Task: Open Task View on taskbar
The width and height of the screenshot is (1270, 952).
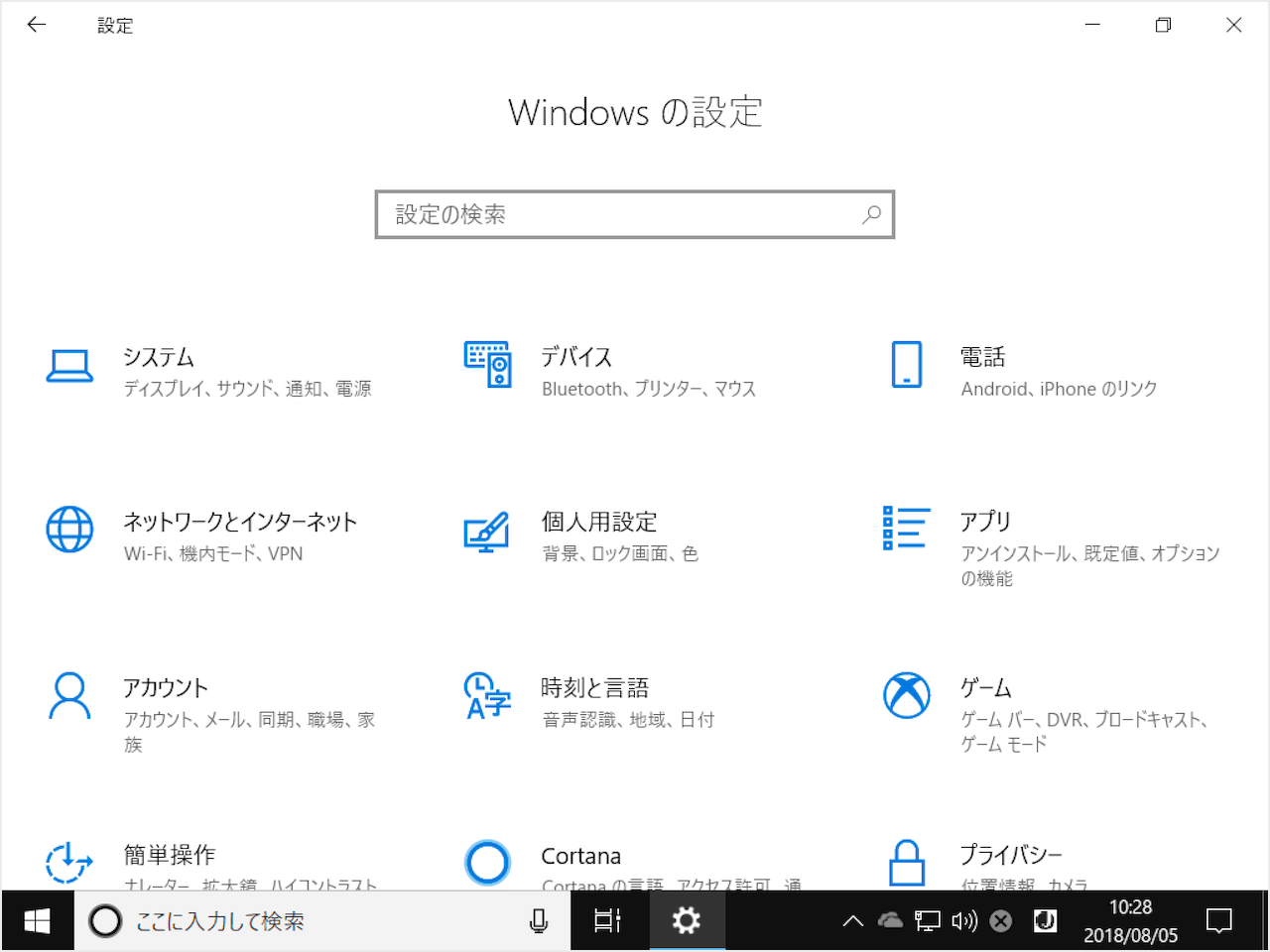Action: tap(607, 921)
